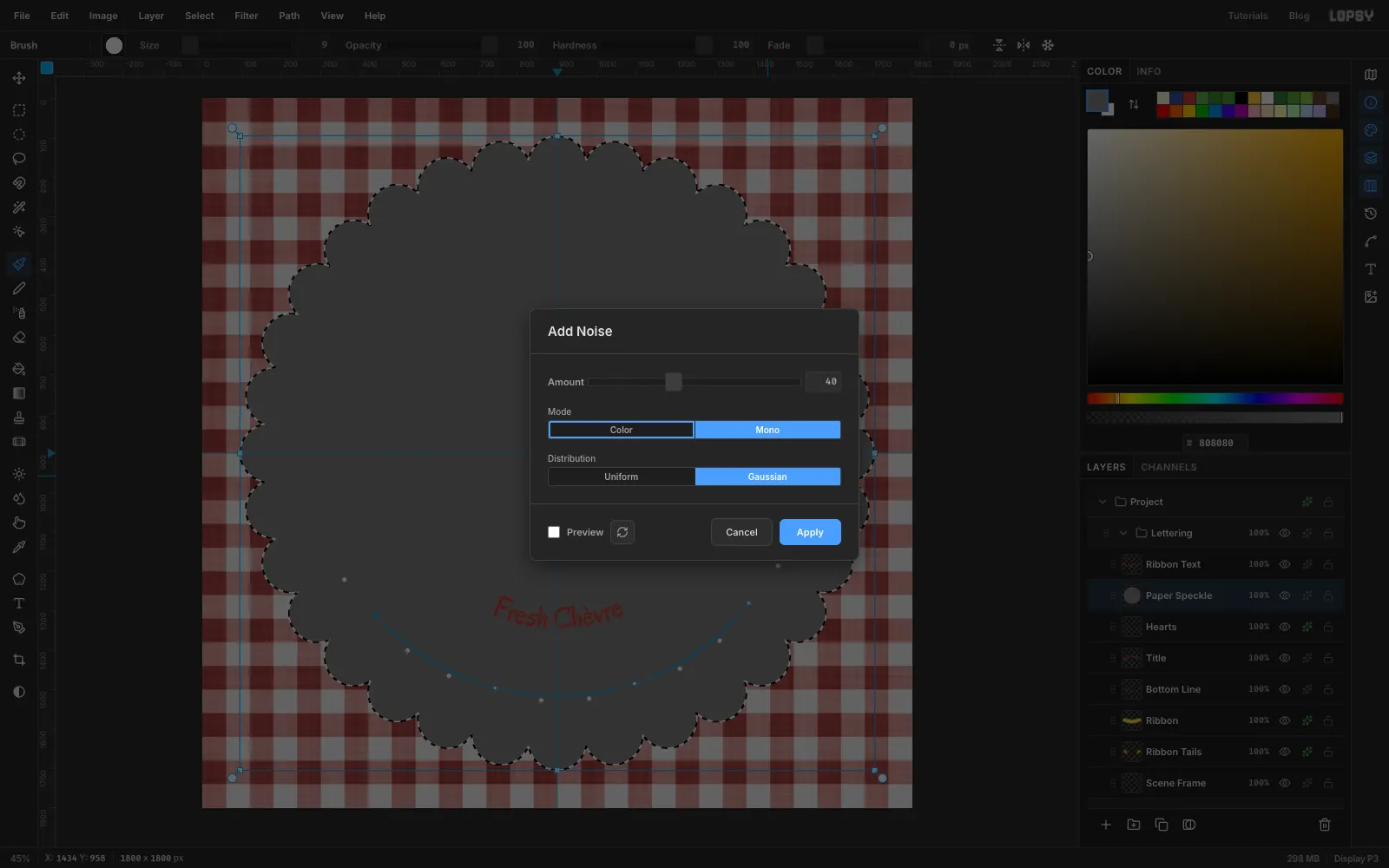Duplicate the layer using copy icon
Viewport: 1389px width, 868px height.
click(1162, 825)
